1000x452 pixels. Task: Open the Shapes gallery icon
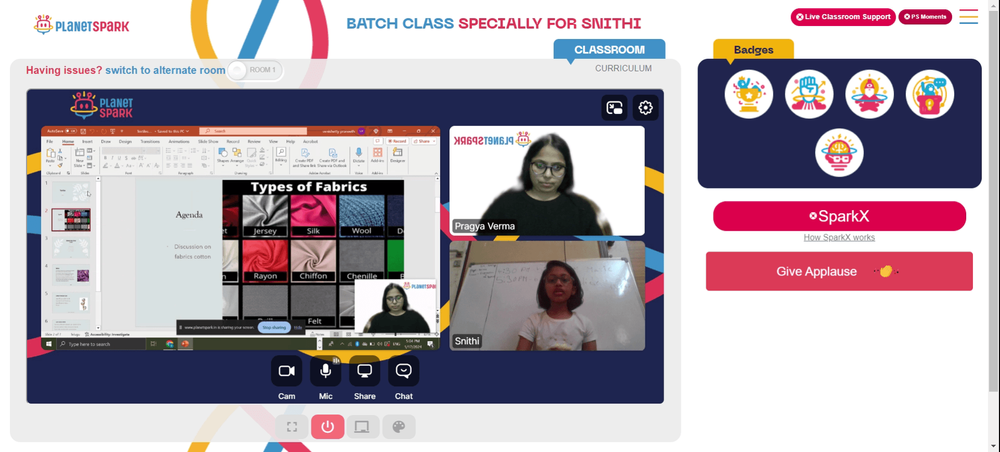[223, 152]
